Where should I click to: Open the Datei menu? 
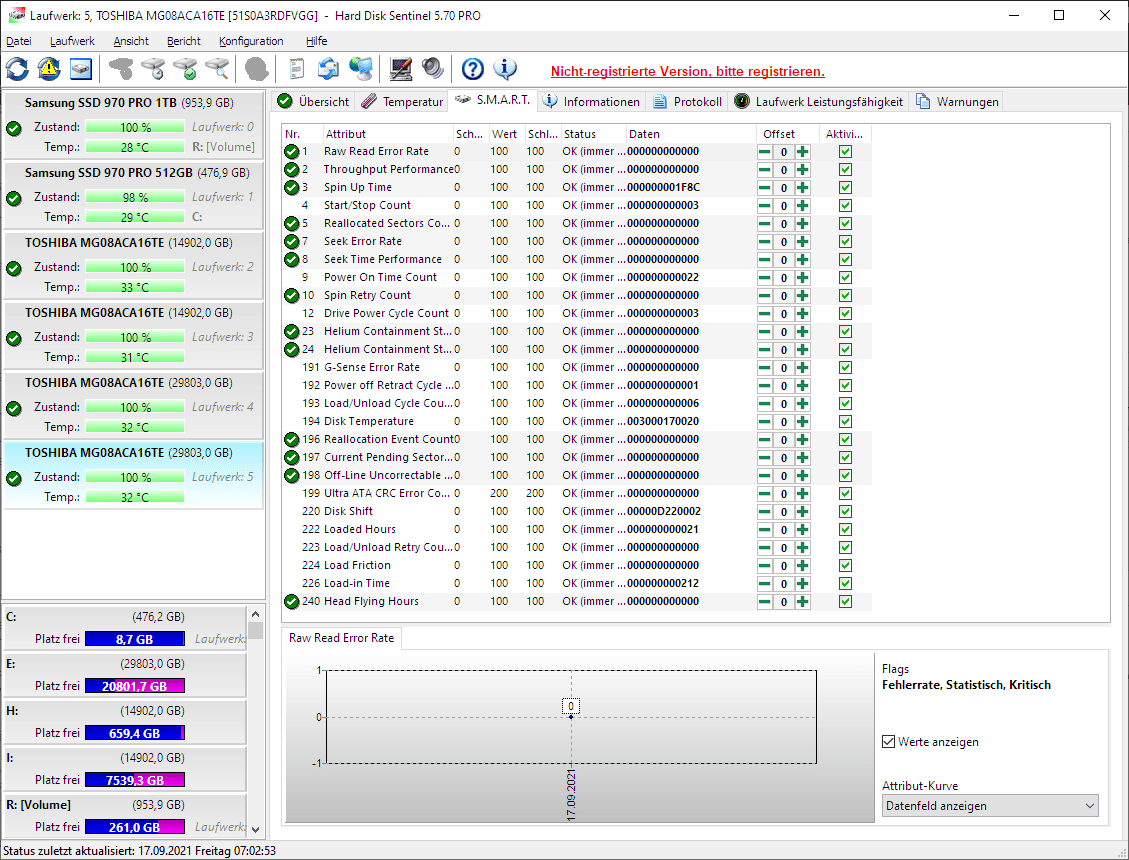pos(19,41)
